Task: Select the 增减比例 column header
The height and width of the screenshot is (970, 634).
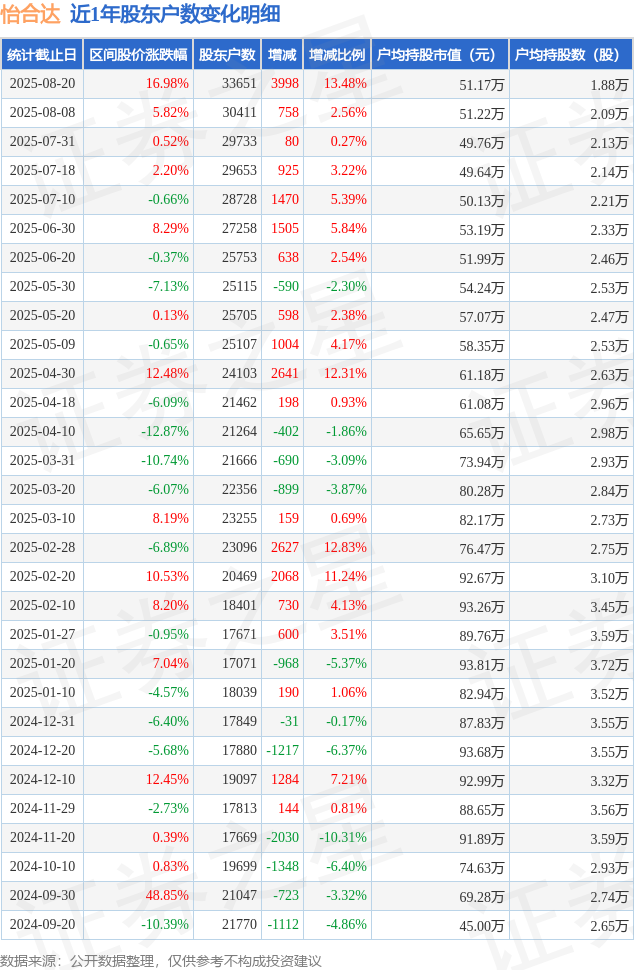Action: point(337,54)
